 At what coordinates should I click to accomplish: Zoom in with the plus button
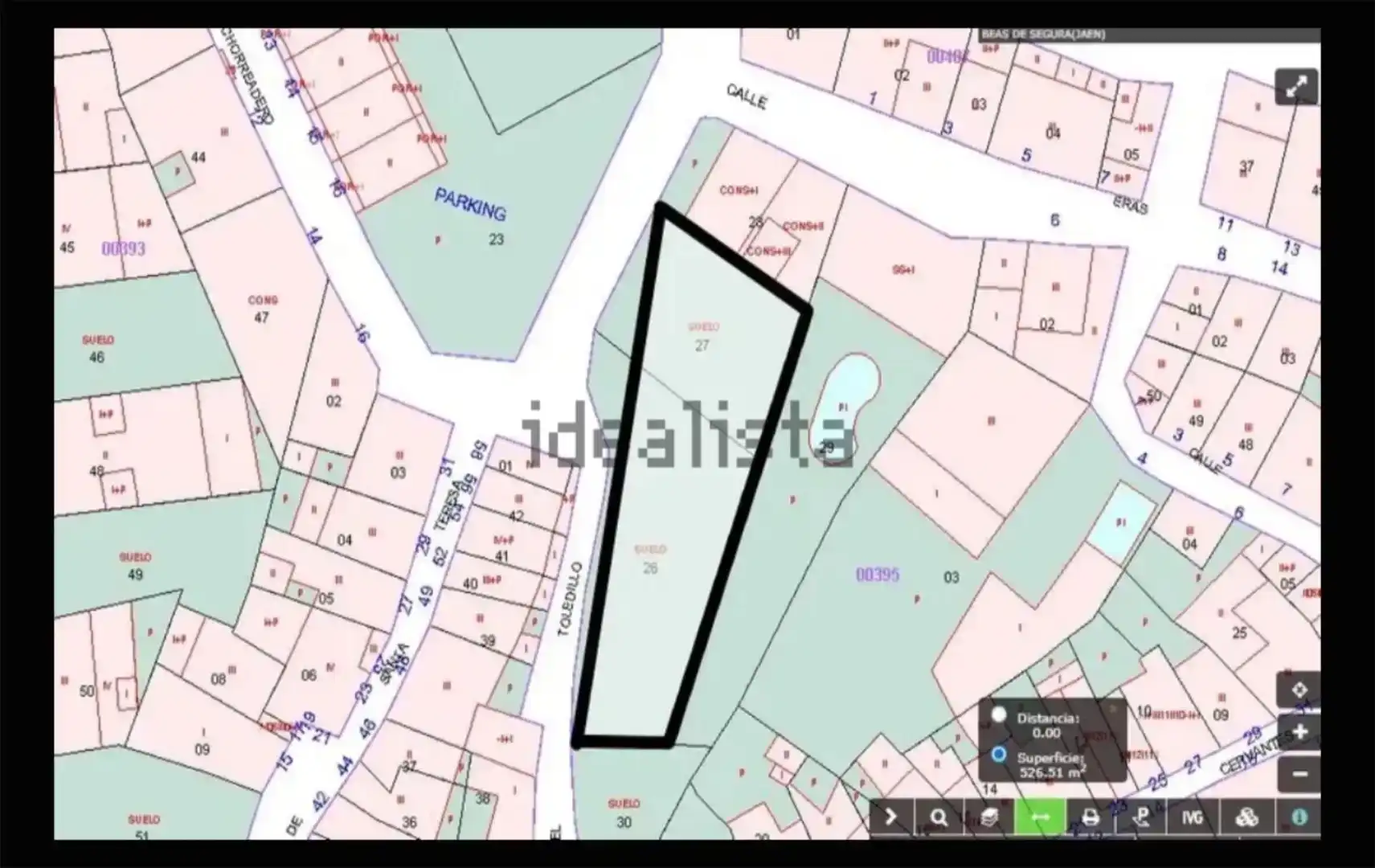pyautogui.click(x=1299, y=732)
